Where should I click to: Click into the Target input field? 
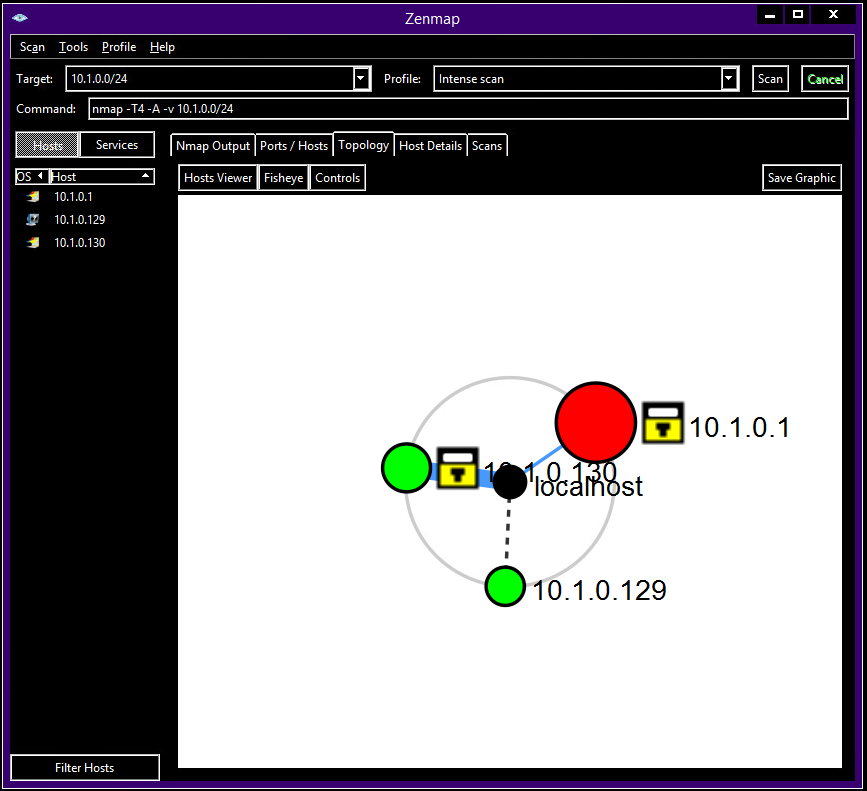coord(210,78)
